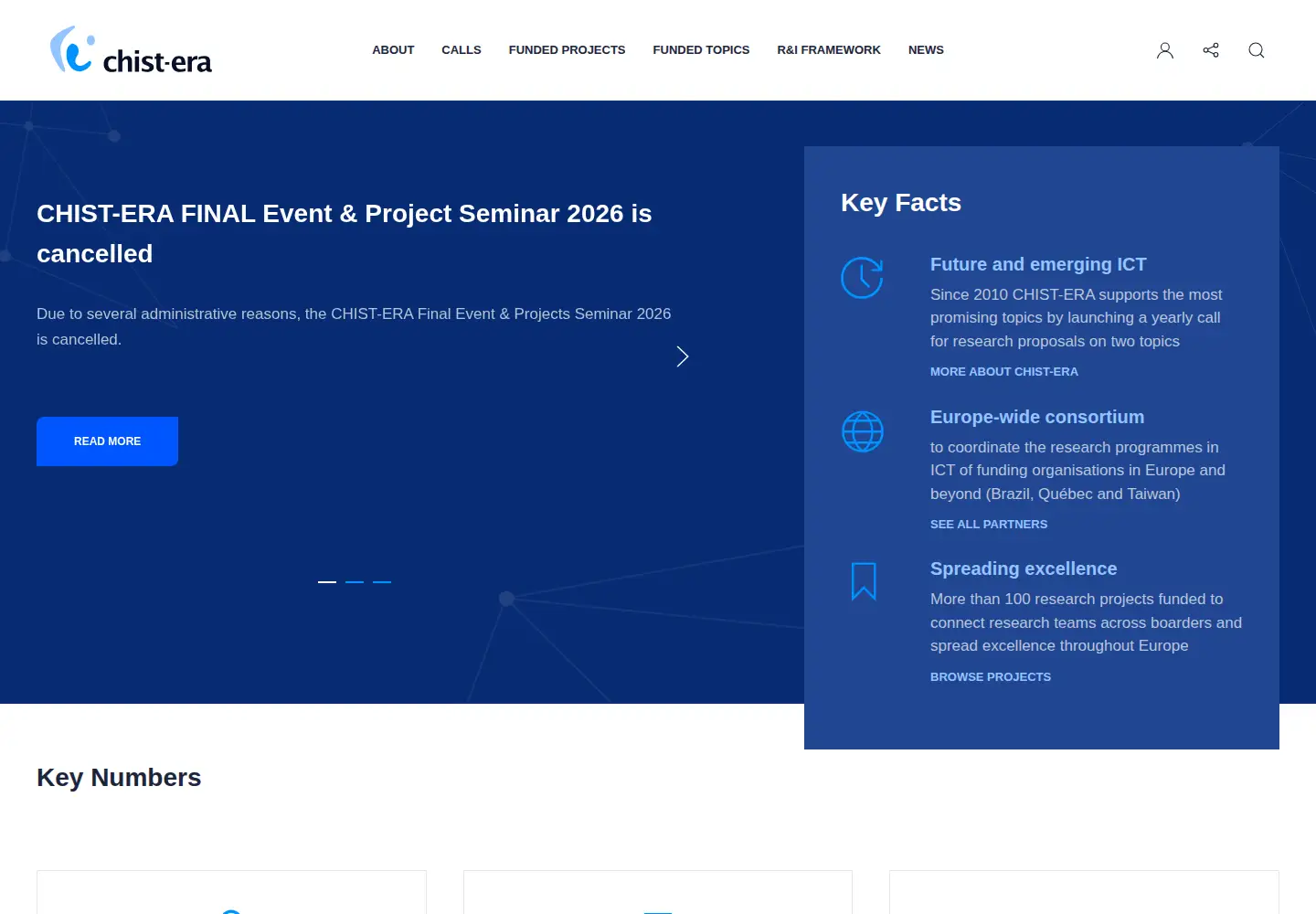Follow the BROWSE PROJECTS link
Screen dimensions: 1316x914
991,677
